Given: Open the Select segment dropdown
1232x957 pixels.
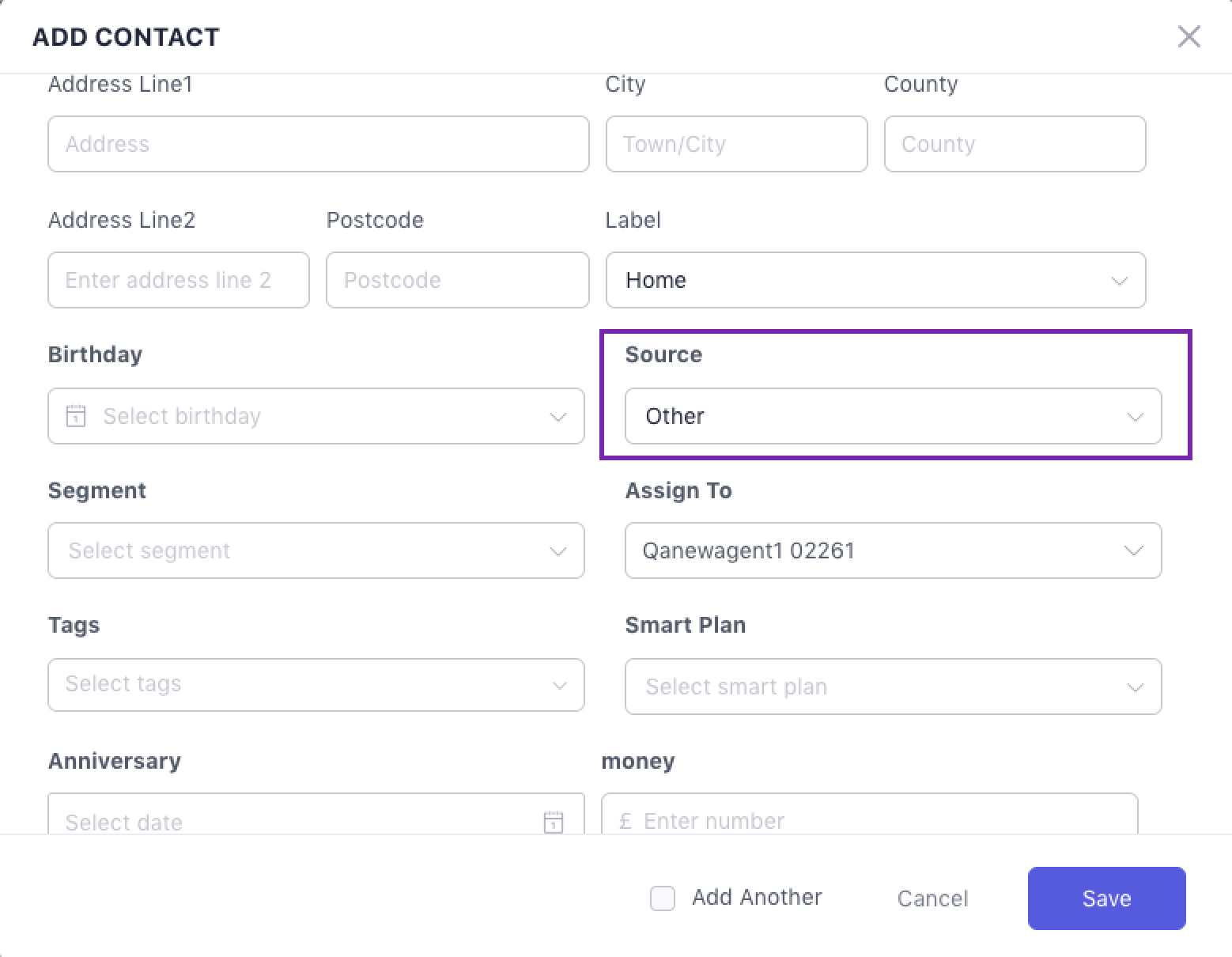Looking at the screenshot, I should point(316,550).
